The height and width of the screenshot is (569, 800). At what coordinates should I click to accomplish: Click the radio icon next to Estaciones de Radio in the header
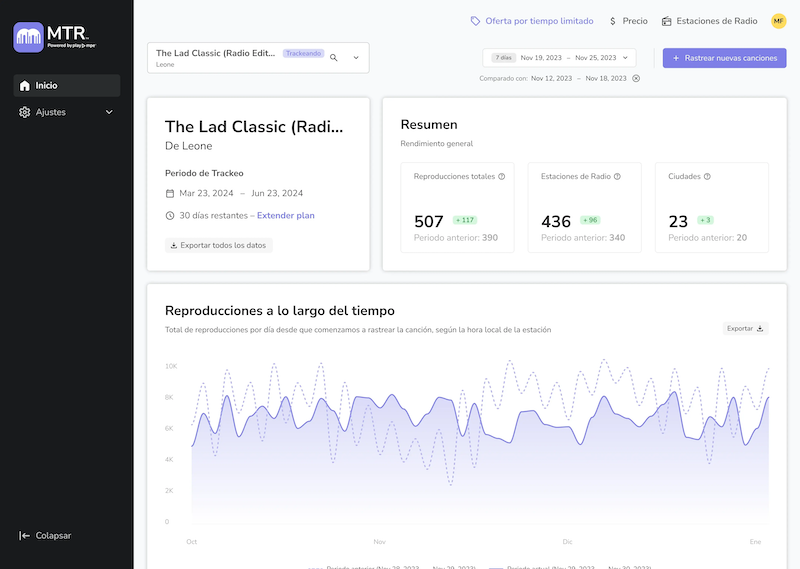(666, 21)
